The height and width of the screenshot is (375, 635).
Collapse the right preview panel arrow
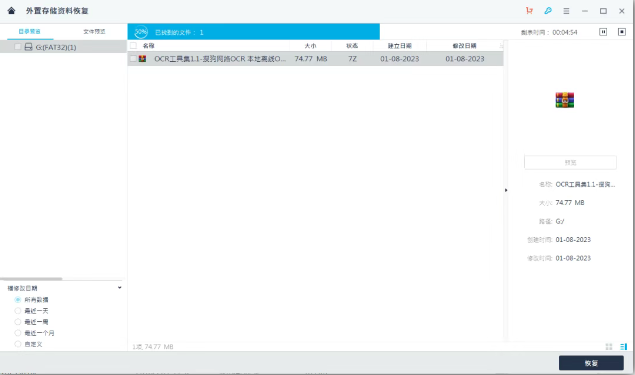coord(506,190)
